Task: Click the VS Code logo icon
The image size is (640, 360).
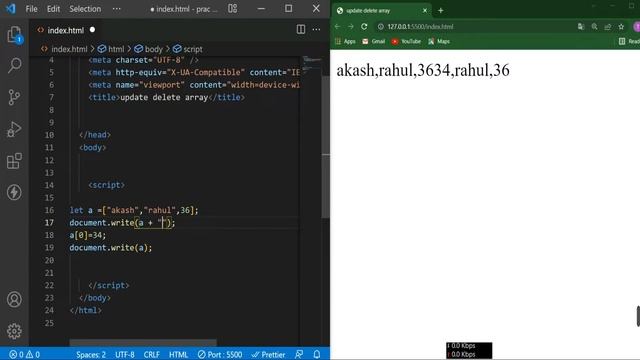Action: click(x=11, y=9)
